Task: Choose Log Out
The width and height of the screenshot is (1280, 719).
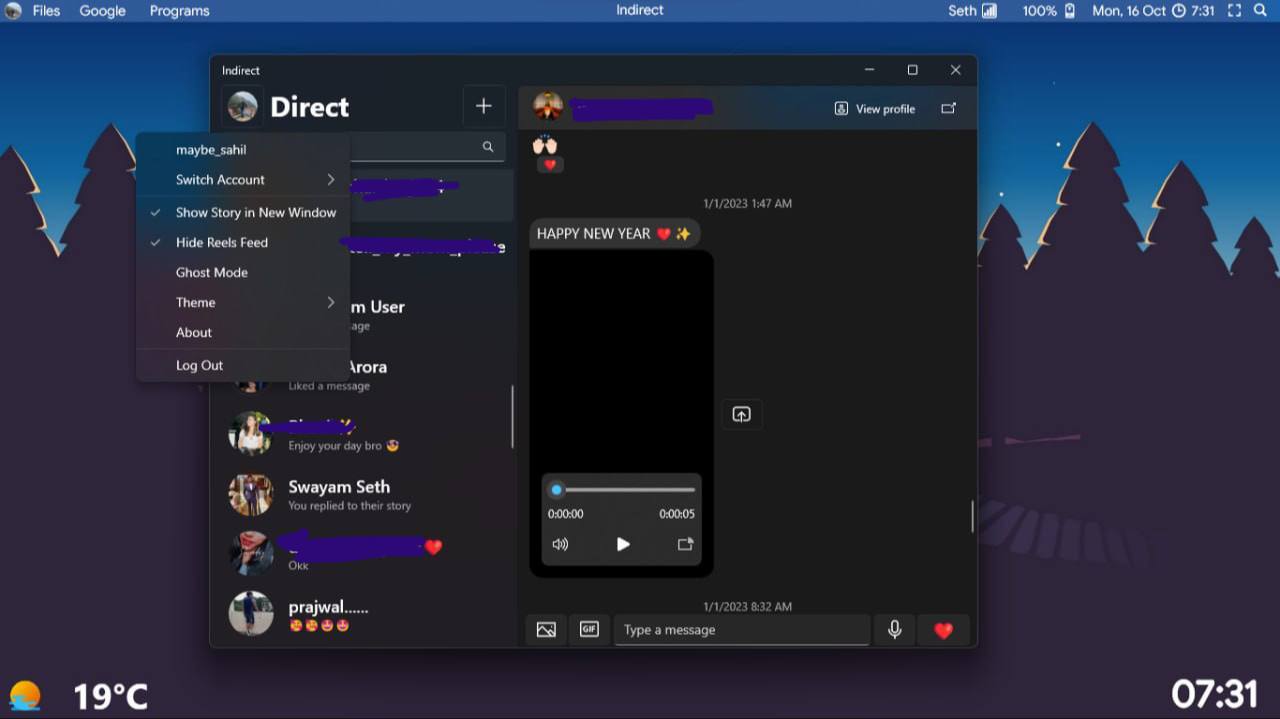Action: point(243,365)
